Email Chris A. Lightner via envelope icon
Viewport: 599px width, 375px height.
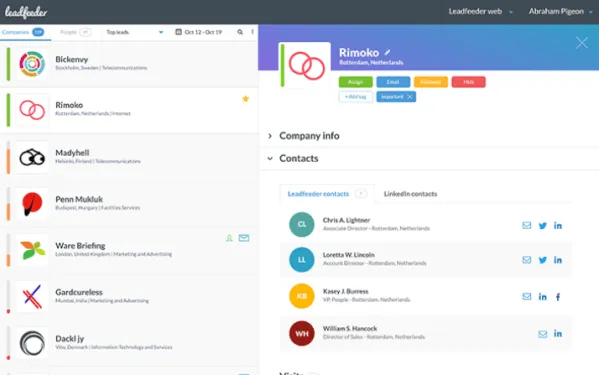(527, 225)
